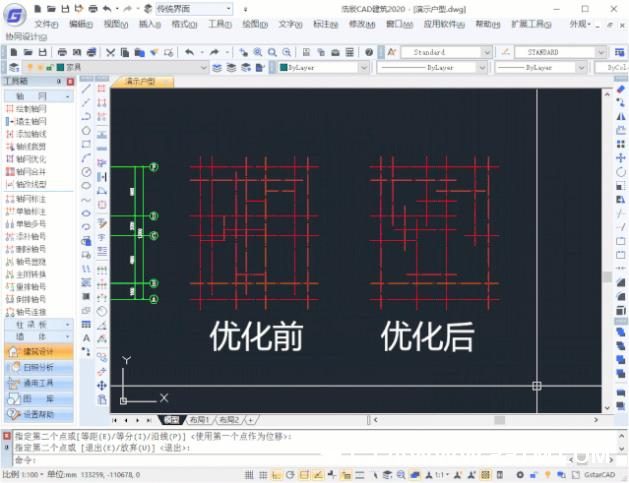Toggle UI lock icon in status bar
This screenshot has width=629, height=483.
pyautogui.click(x=534, y=475)
